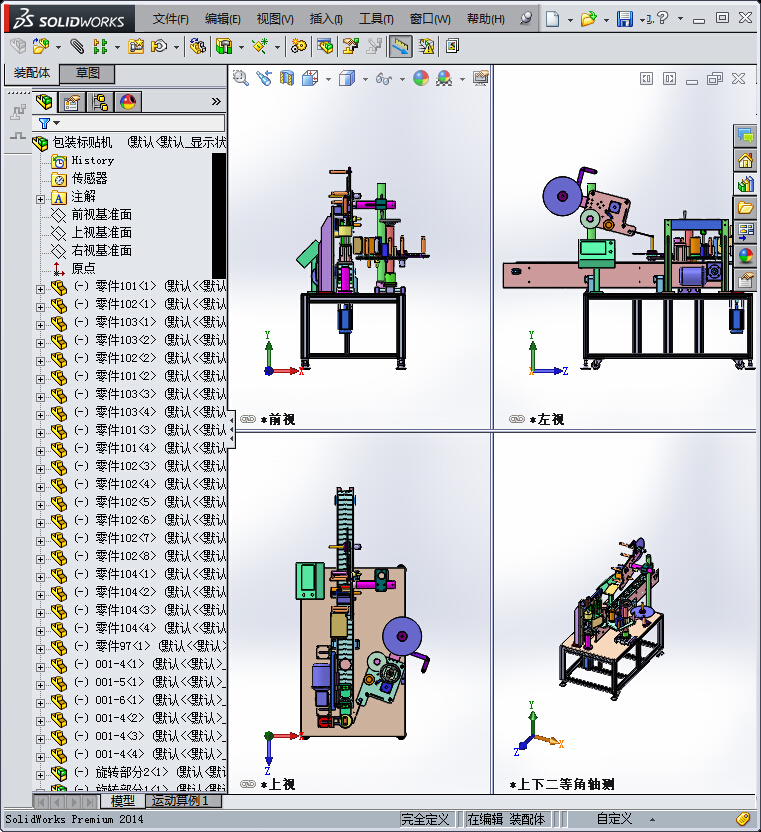Screen dimensions: 761x832
Task: Toggle the Instant3D ruler button
Action: pyautogui.click(x=401, y=47)
